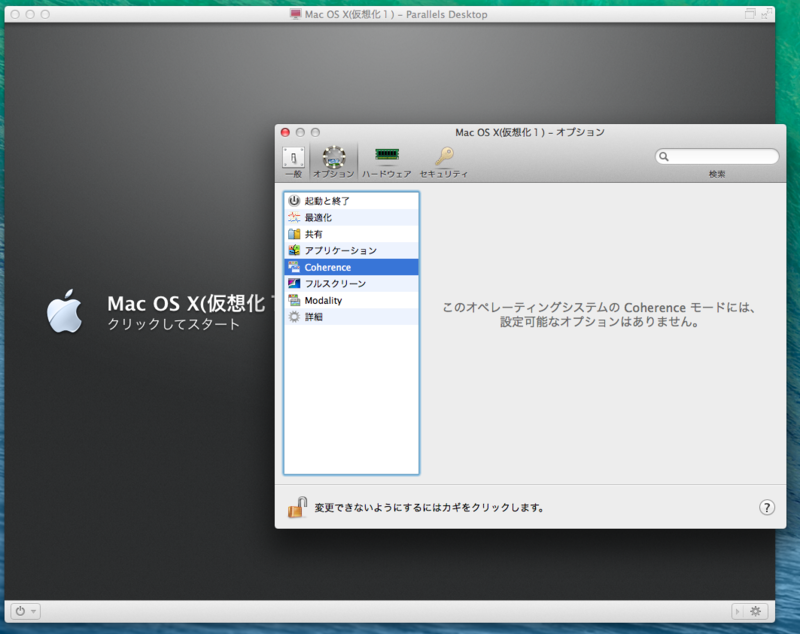This screenshot has height=634, width=800.
Task: Minimize the オプション window
Action: 301,133
